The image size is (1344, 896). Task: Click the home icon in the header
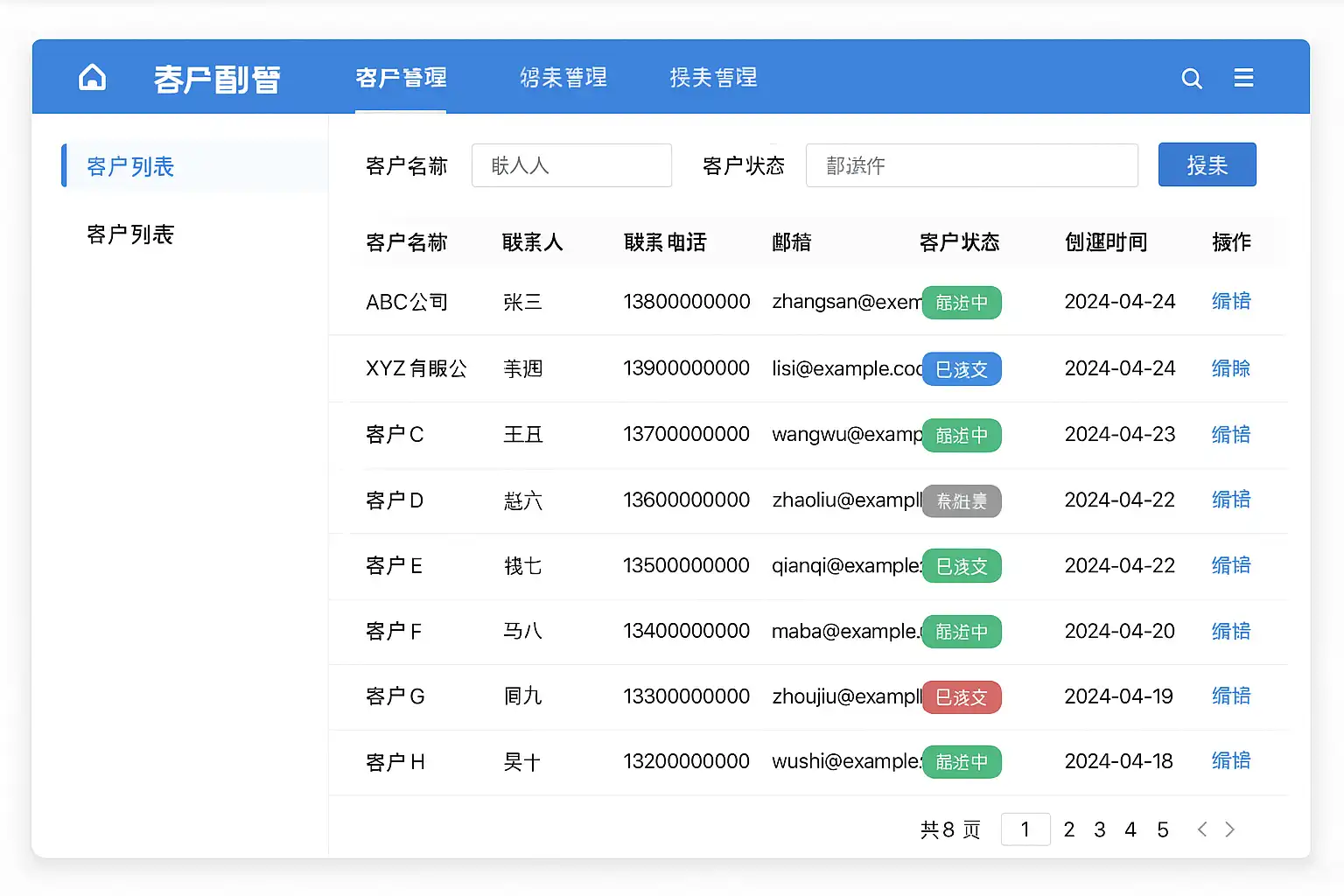(92, 78)
